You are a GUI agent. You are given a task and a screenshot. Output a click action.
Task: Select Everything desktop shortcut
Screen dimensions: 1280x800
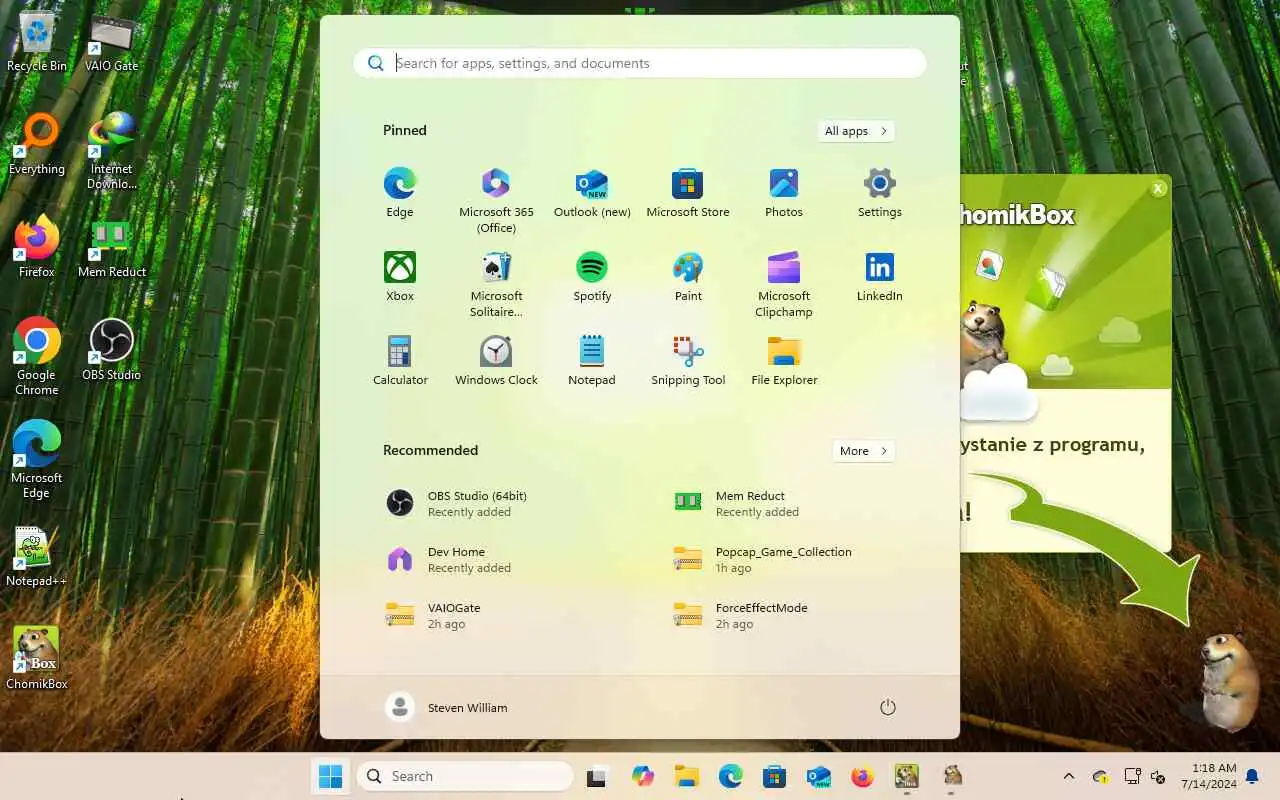(x=37, y=145)
